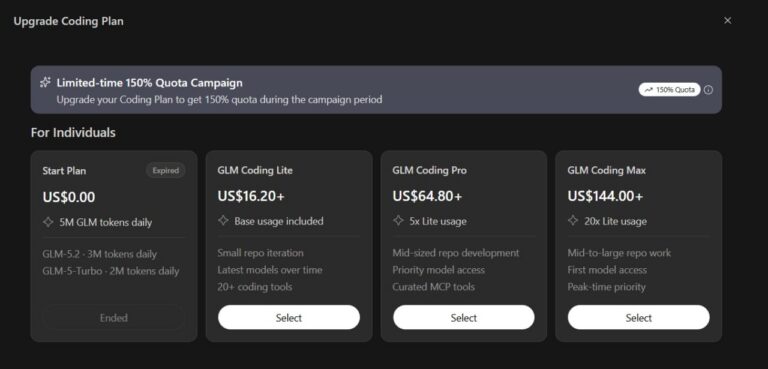This screenshot has height=369, width=768.
Task: Click the diamond icon next to 20x Lite usage
Action: 573,221
